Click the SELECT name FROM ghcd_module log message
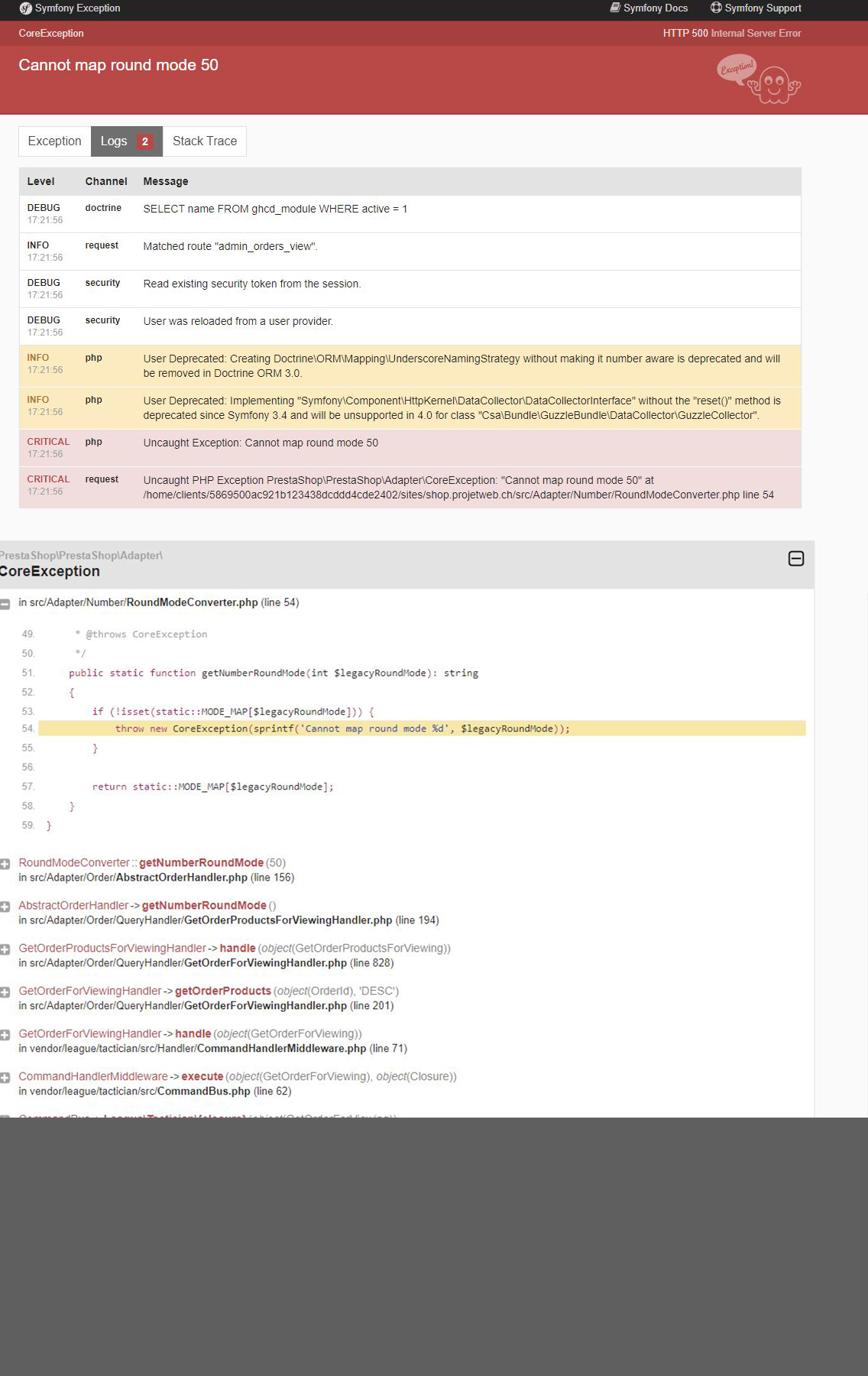 pos(275,209)
